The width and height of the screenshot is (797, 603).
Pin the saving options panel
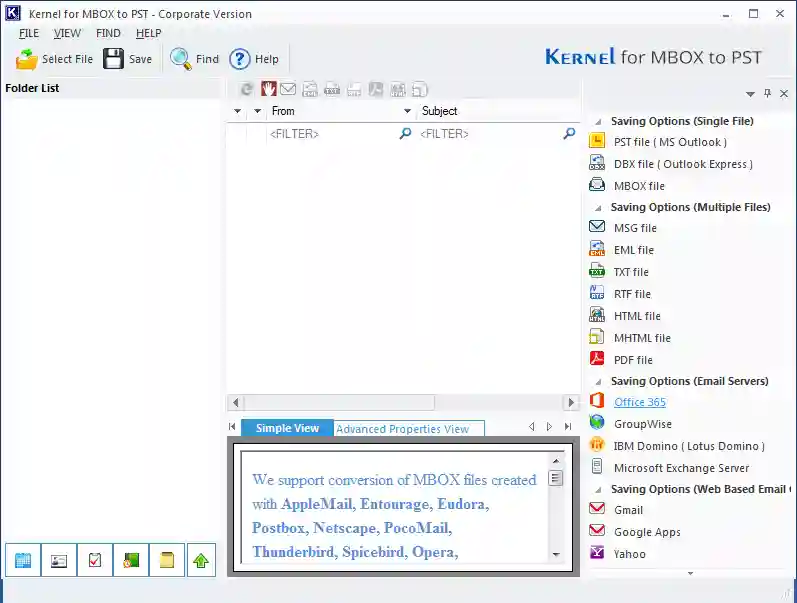[768, 94]
